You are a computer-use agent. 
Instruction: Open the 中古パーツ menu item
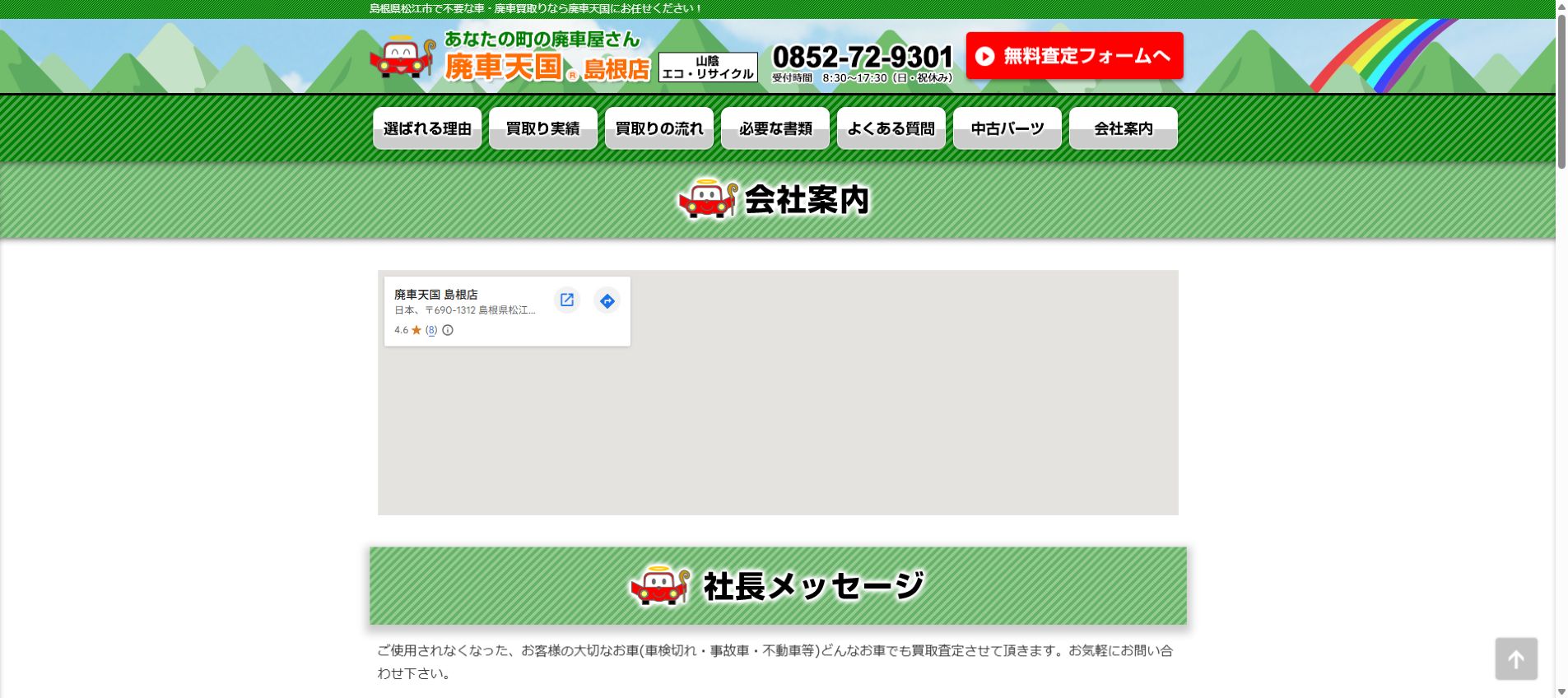click(1007, 128)
